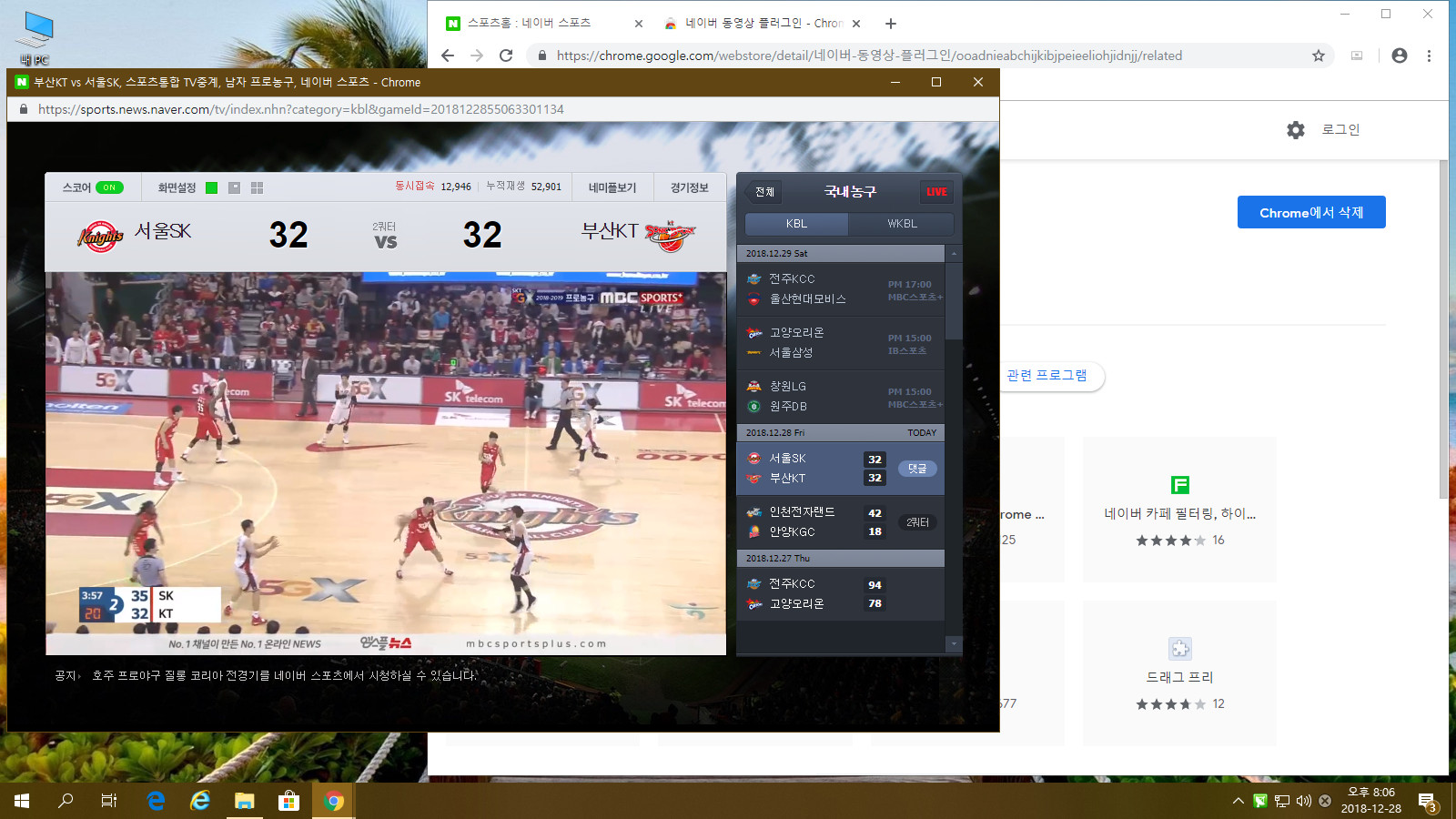Reload the Chrome web store page

(506, 56)
